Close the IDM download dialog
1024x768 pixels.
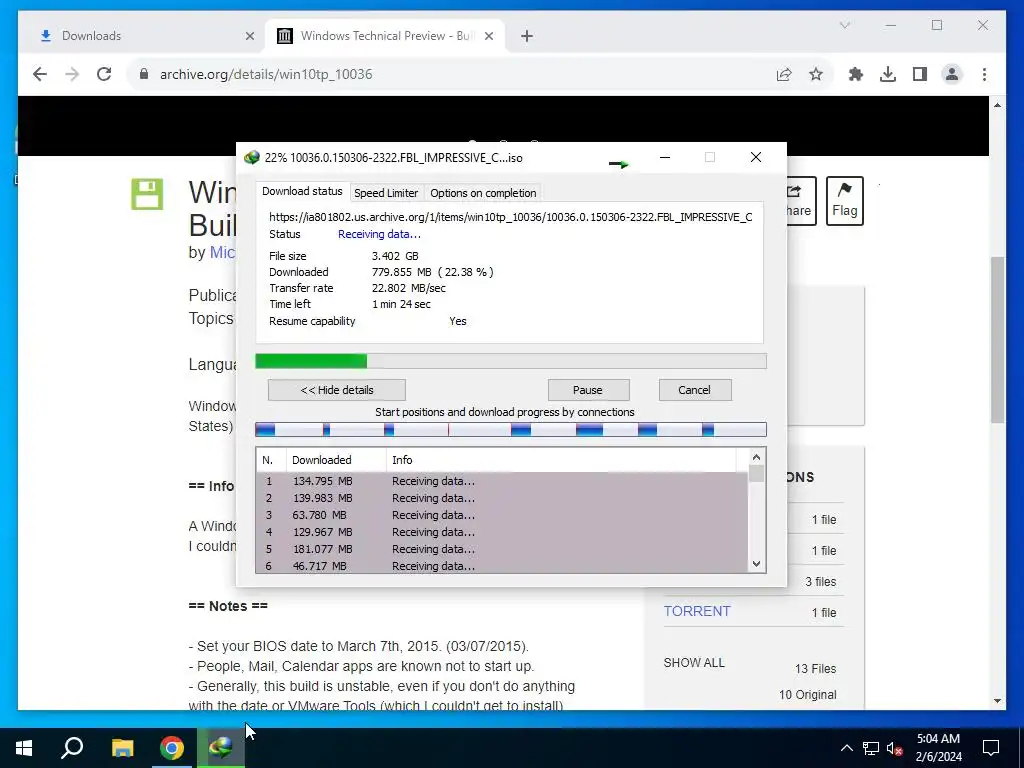pyautogui.click(x=756, y=157)
